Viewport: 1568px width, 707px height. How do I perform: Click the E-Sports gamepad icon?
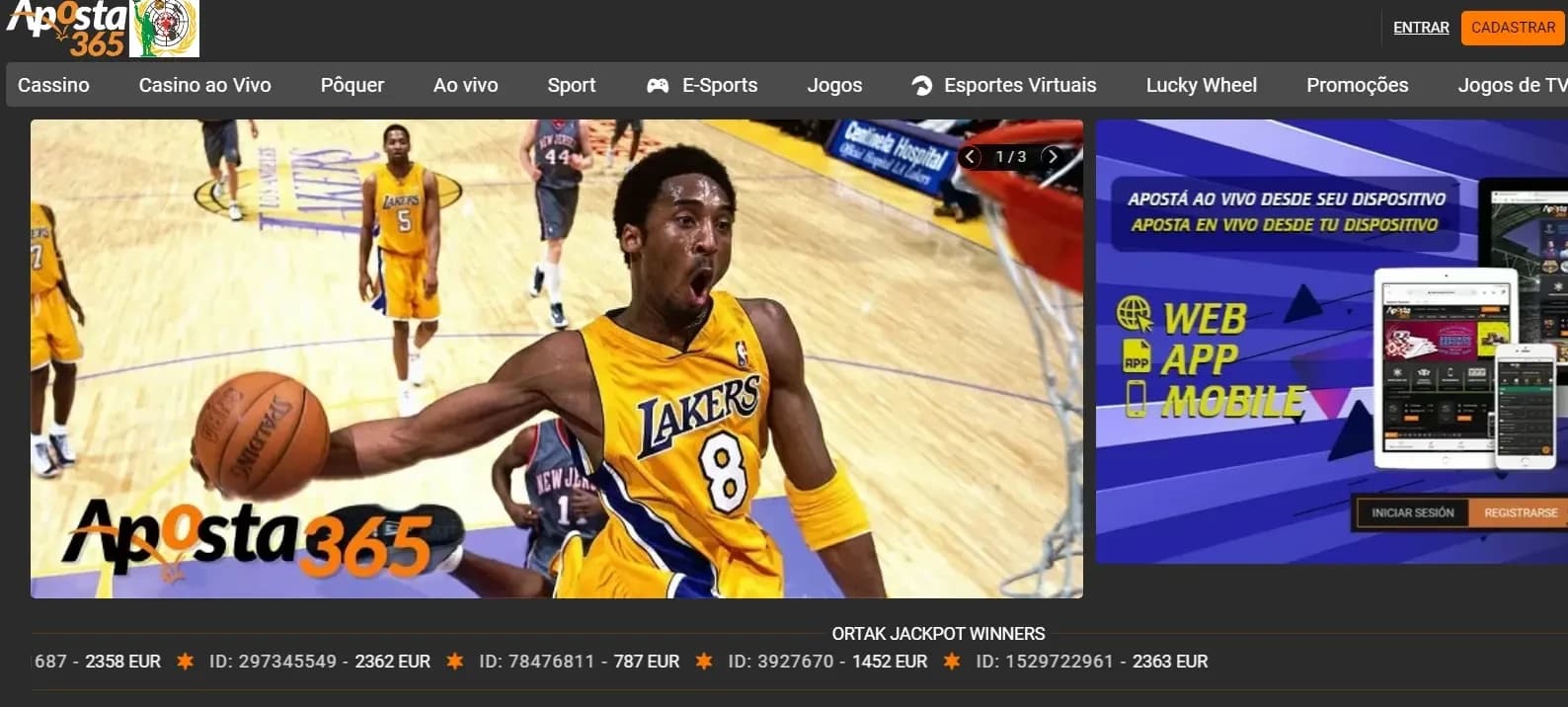pyautogui.click(x=658, y=86)
